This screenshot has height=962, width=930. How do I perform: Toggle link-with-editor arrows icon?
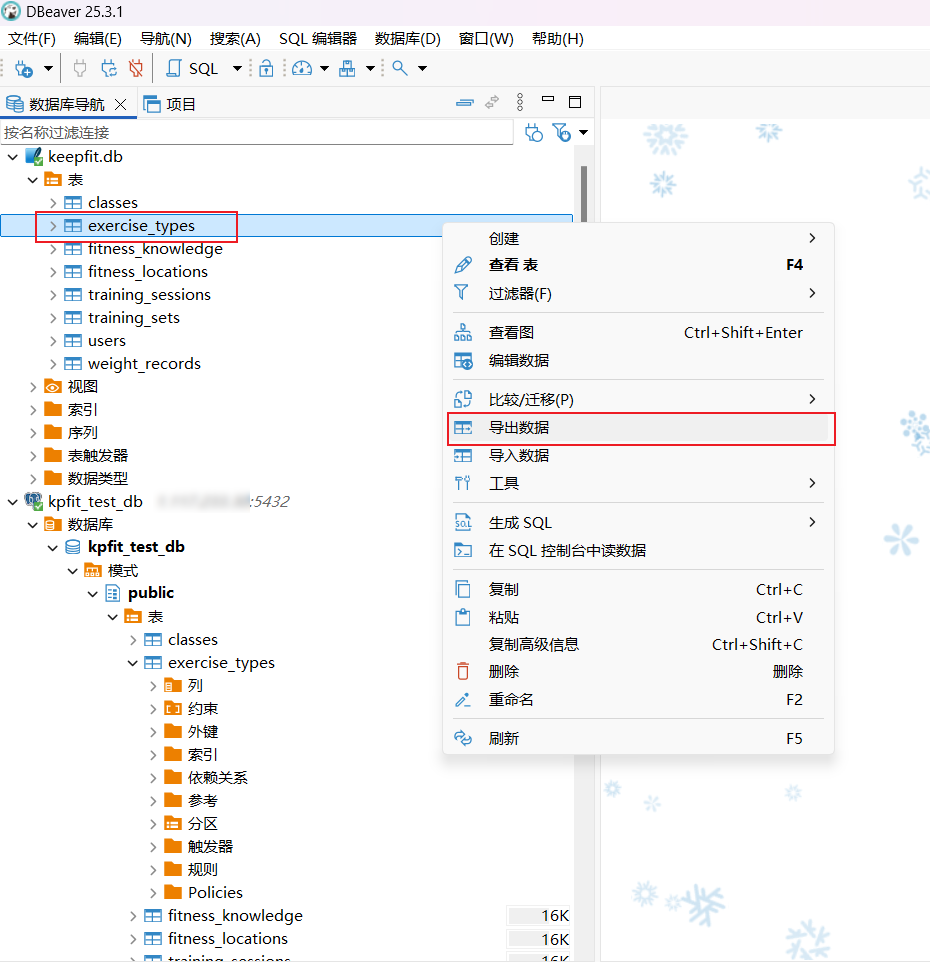[x=492, y=102]
